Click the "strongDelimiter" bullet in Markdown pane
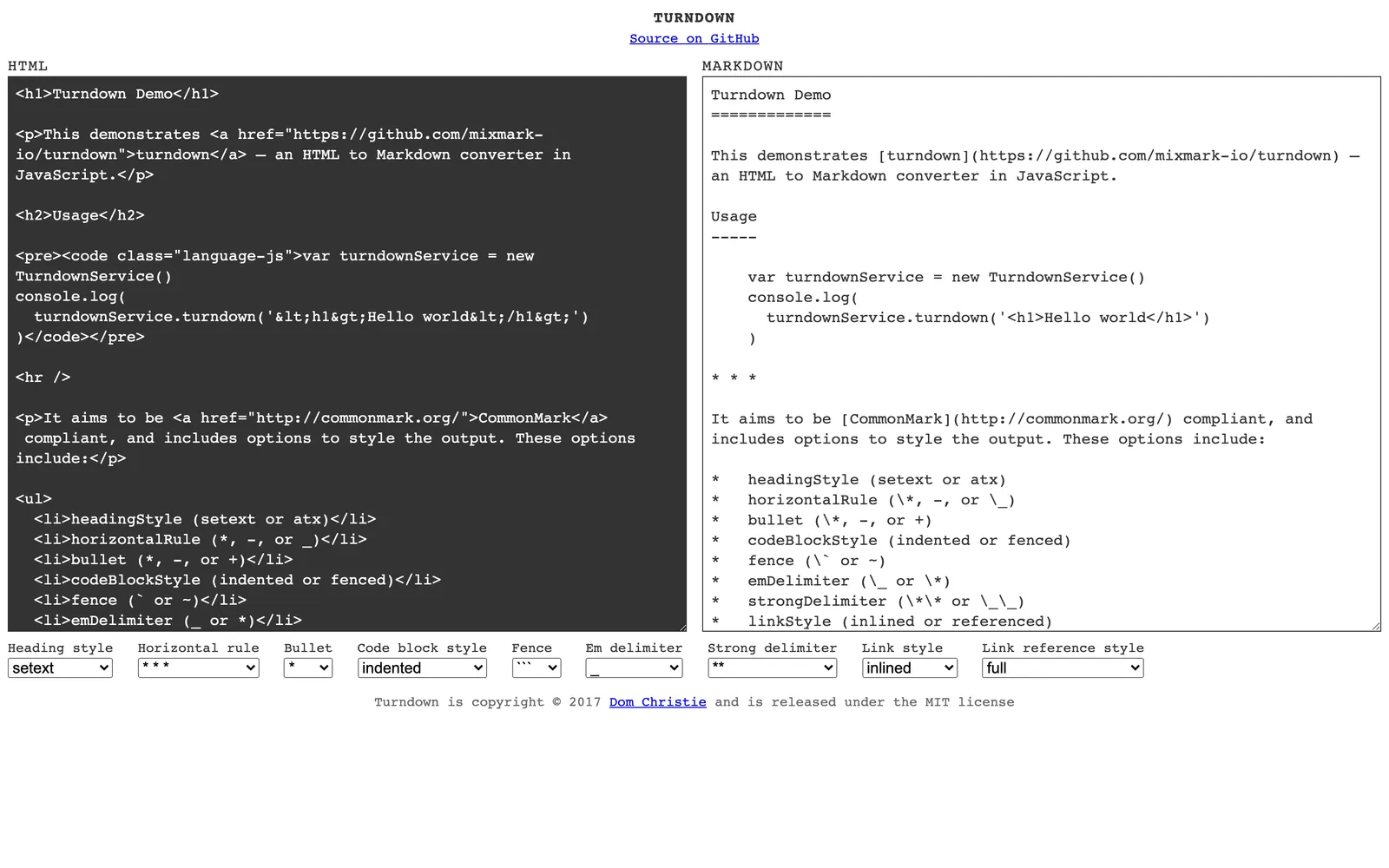 (x=885, y=602)
